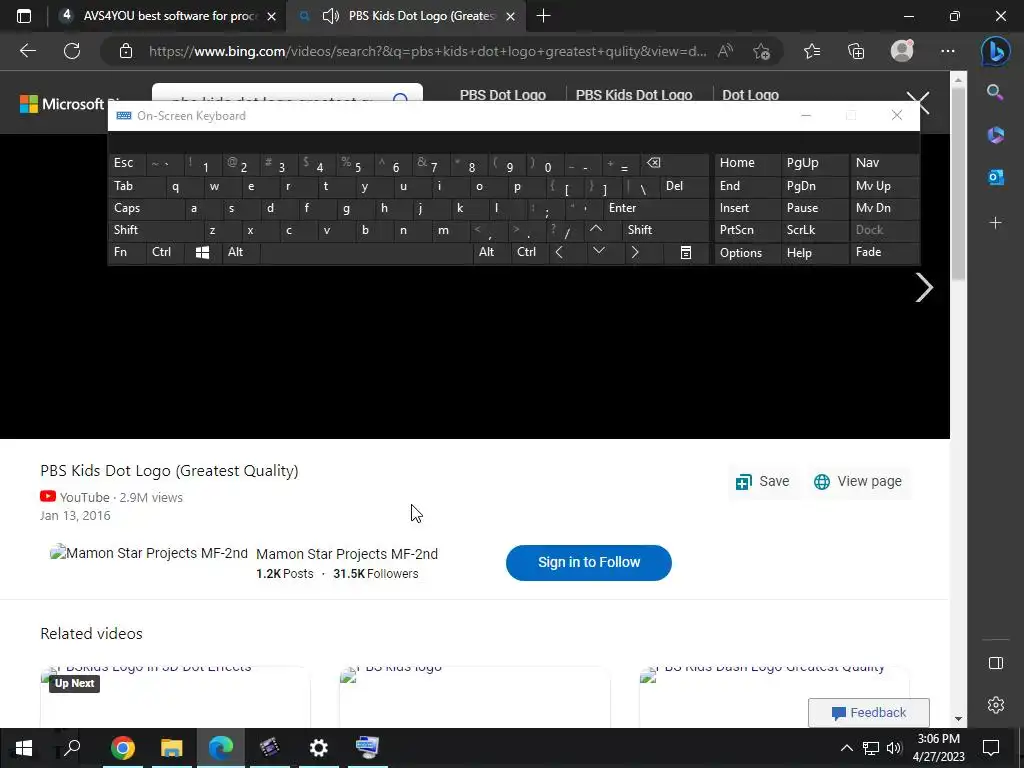Click the context menu key on keyboard
Viewport: 1024px width, 768px height.
[x=686, y=253]
